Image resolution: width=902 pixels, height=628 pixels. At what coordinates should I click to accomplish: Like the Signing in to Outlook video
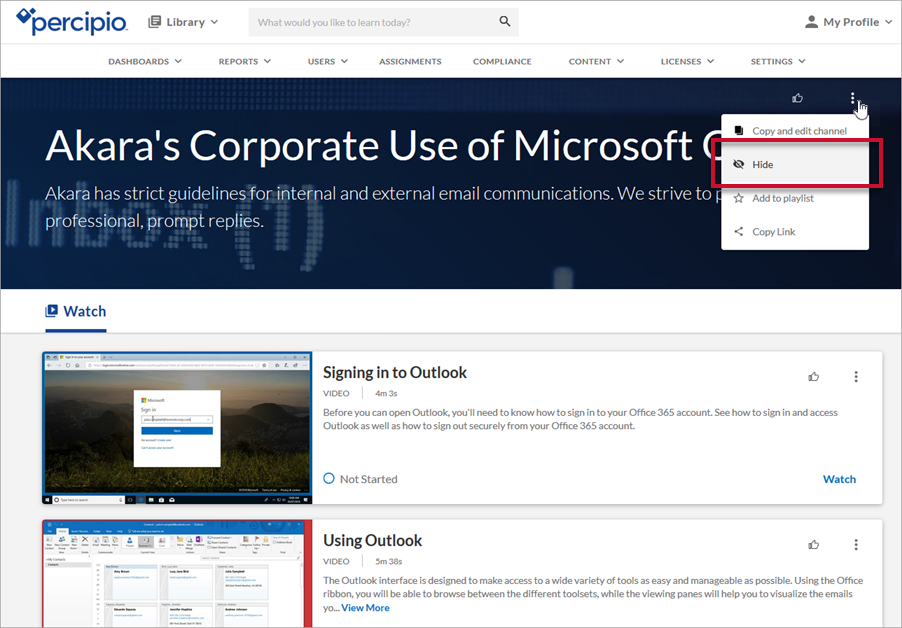(813, 377)
